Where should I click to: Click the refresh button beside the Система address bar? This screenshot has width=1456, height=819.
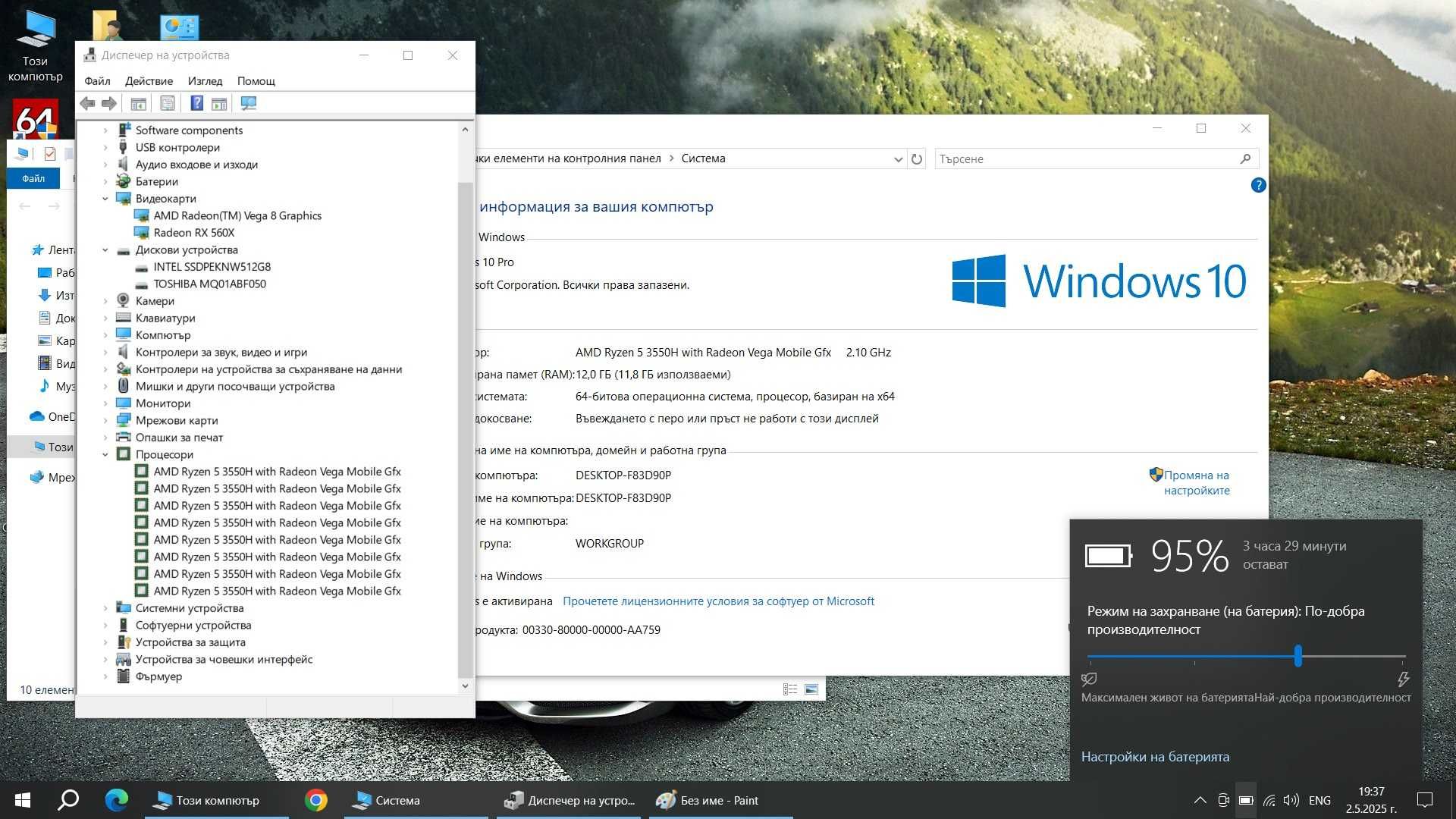917,158
